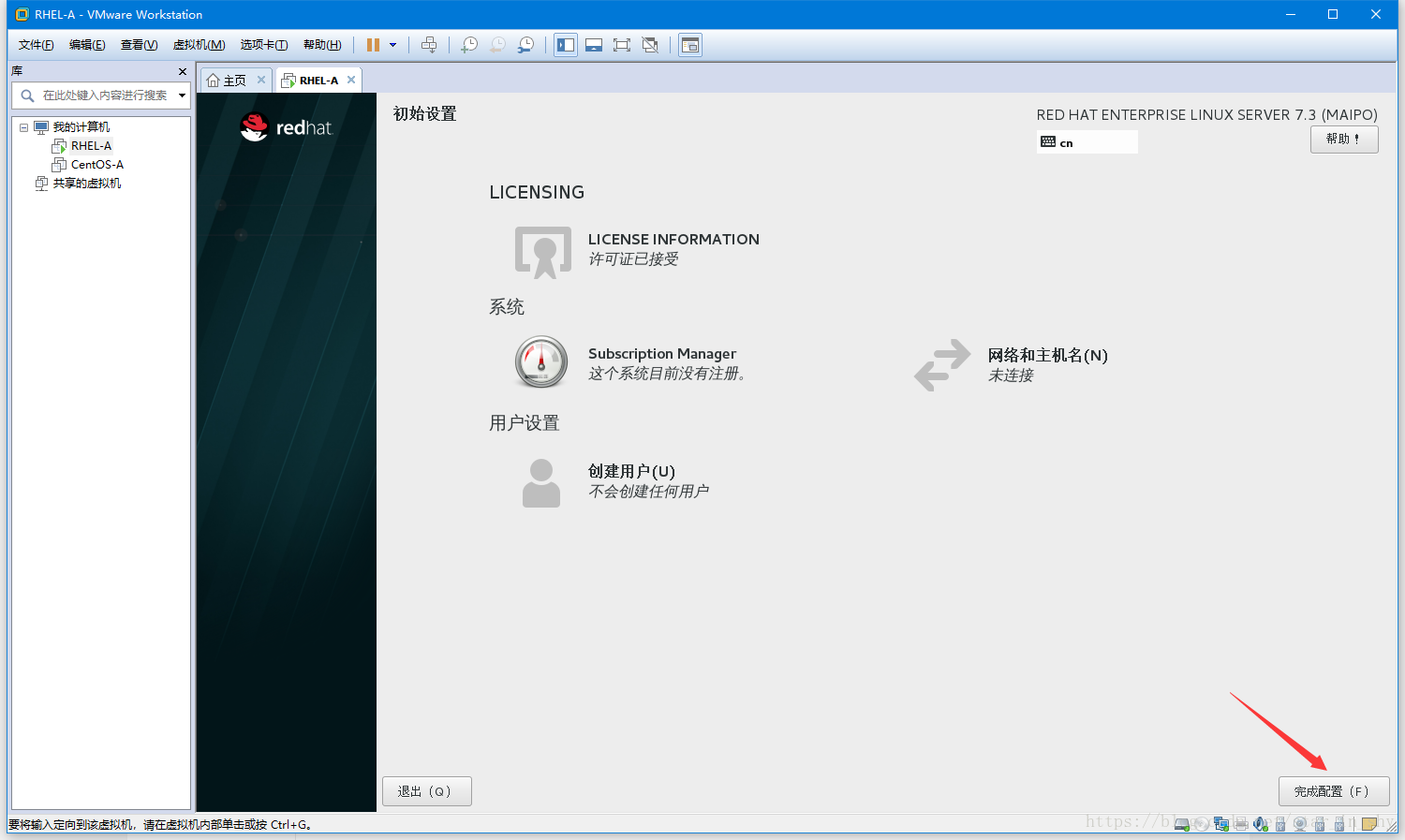
Task: Click the pause virtual machine toolbar icon
Action: [373, 45]
